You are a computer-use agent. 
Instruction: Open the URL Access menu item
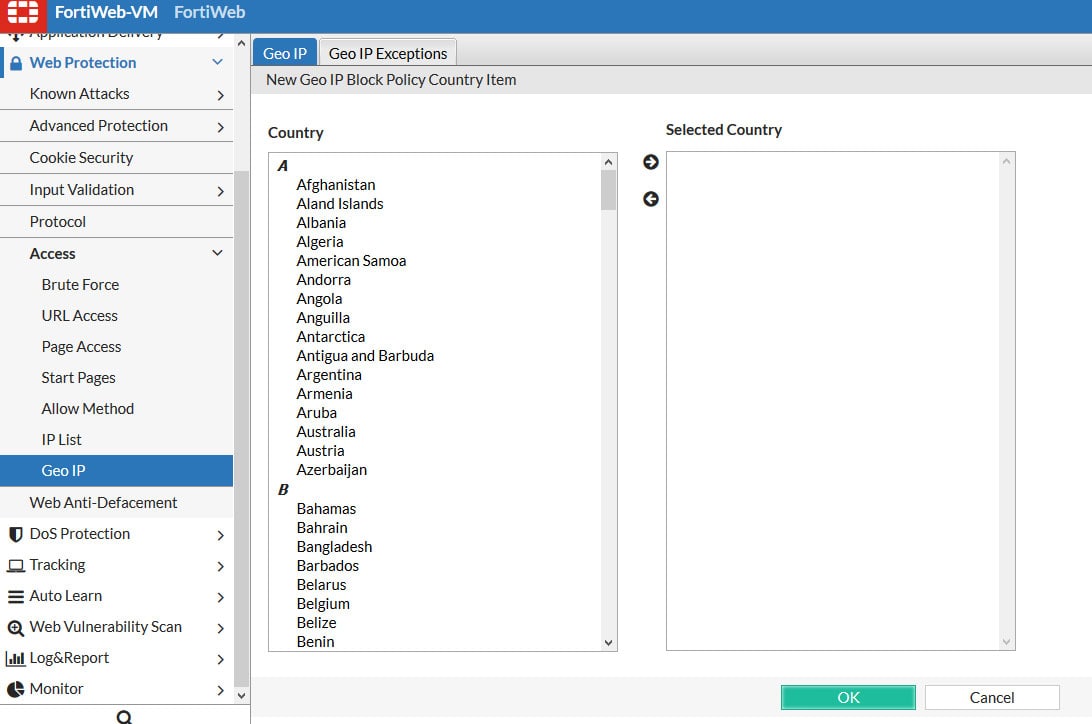[x=80, y=315]
